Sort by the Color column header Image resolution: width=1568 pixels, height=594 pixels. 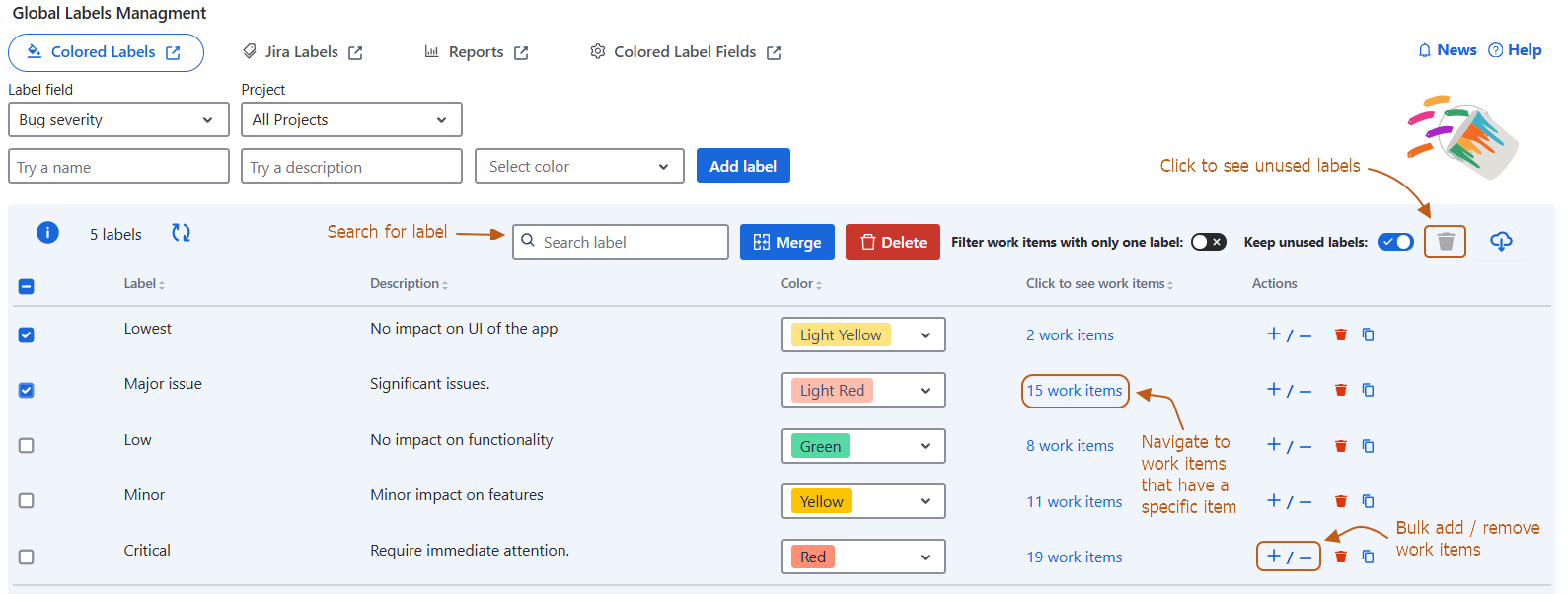tap(800, 284)
